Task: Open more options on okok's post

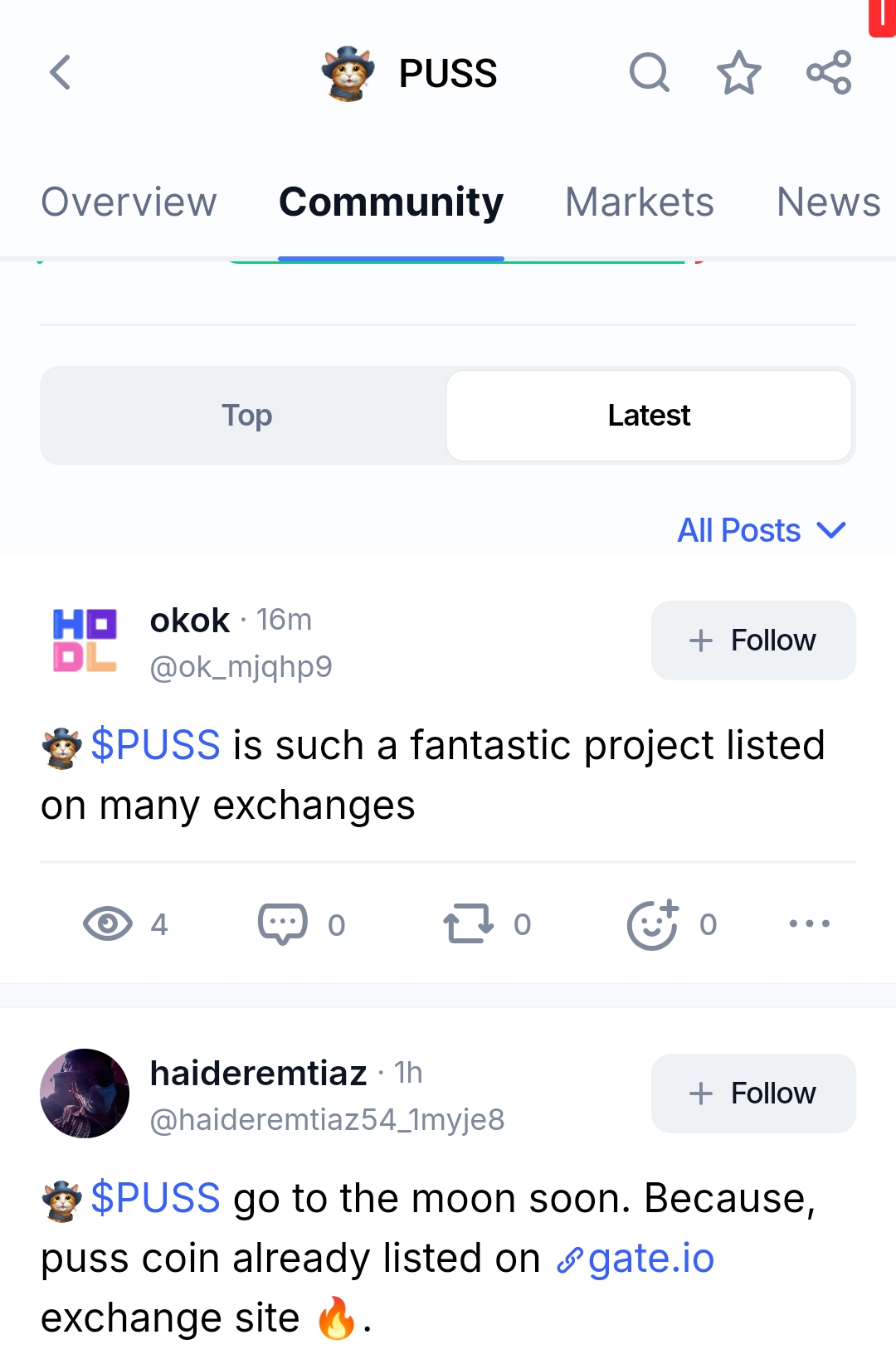Action: coord(809,923)
